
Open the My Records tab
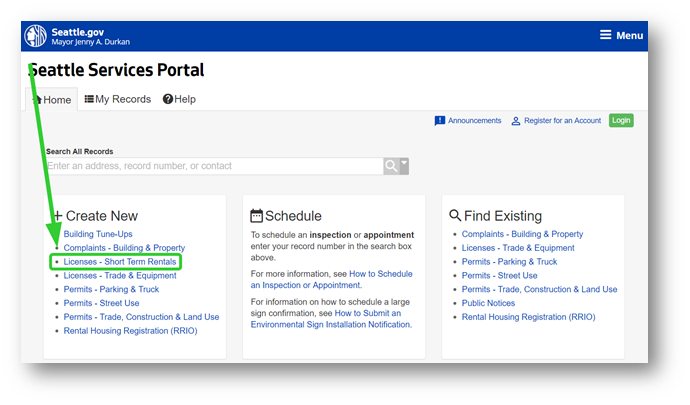click(118, 99)
